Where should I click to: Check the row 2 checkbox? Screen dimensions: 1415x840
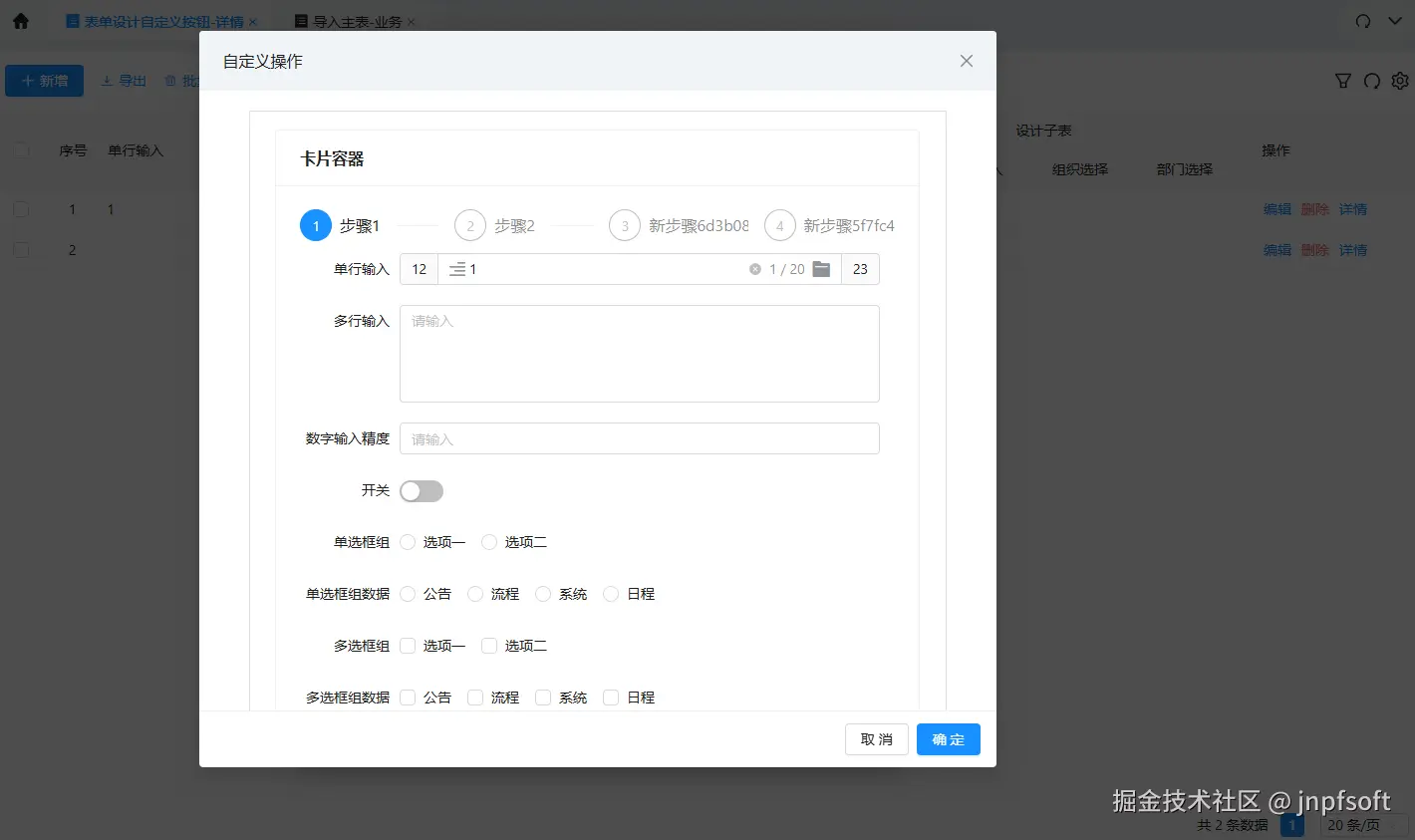point(21,250)
